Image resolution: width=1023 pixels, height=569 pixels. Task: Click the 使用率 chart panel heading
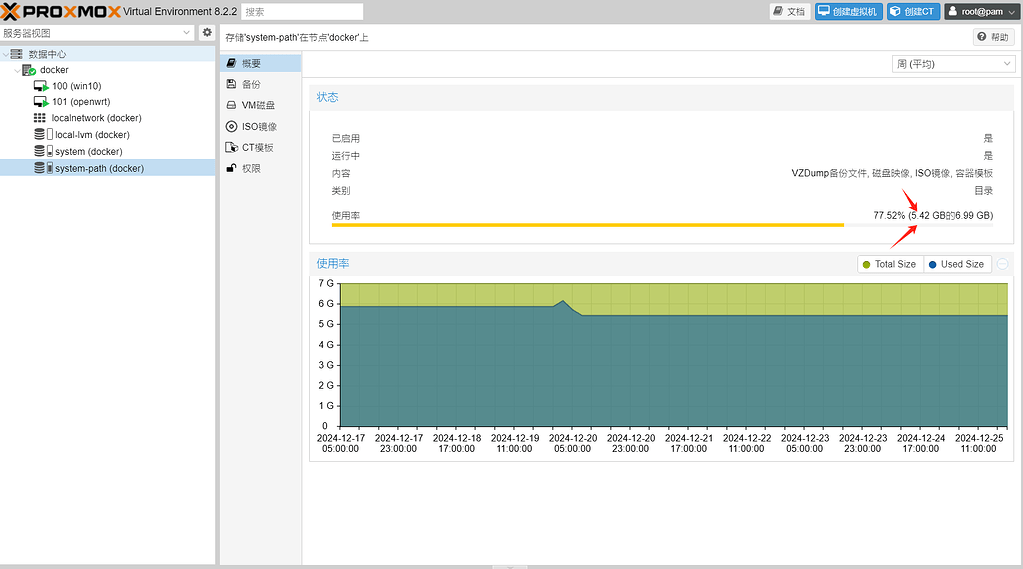pos(333,264)
